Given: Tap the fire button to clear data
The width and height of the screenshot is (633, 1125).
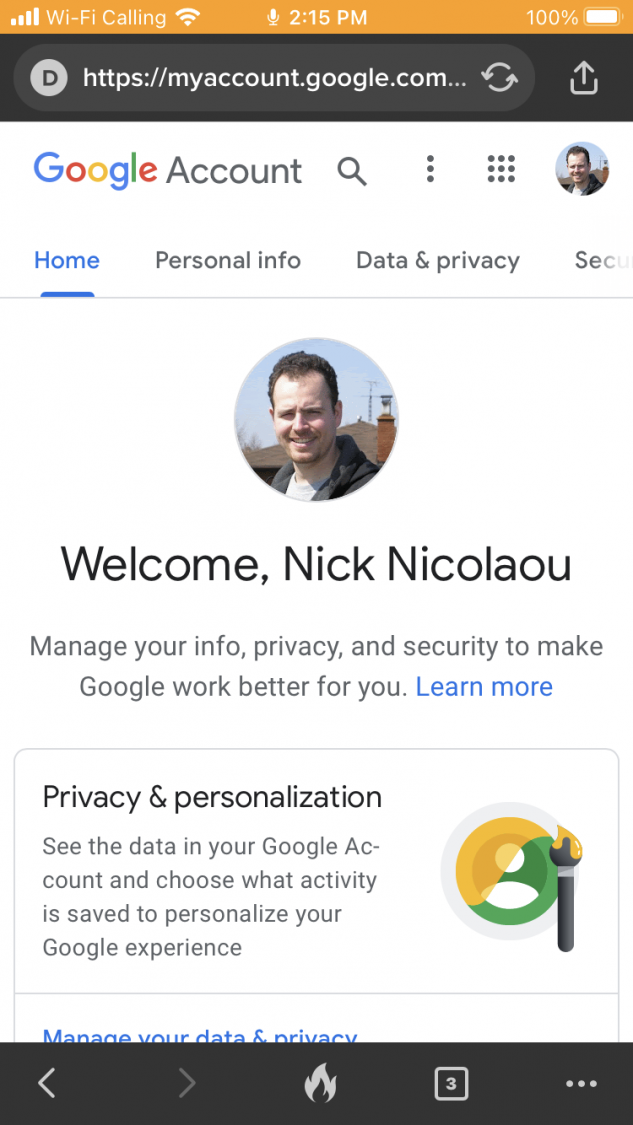Looking at the screenshot, I should 320,1083.
